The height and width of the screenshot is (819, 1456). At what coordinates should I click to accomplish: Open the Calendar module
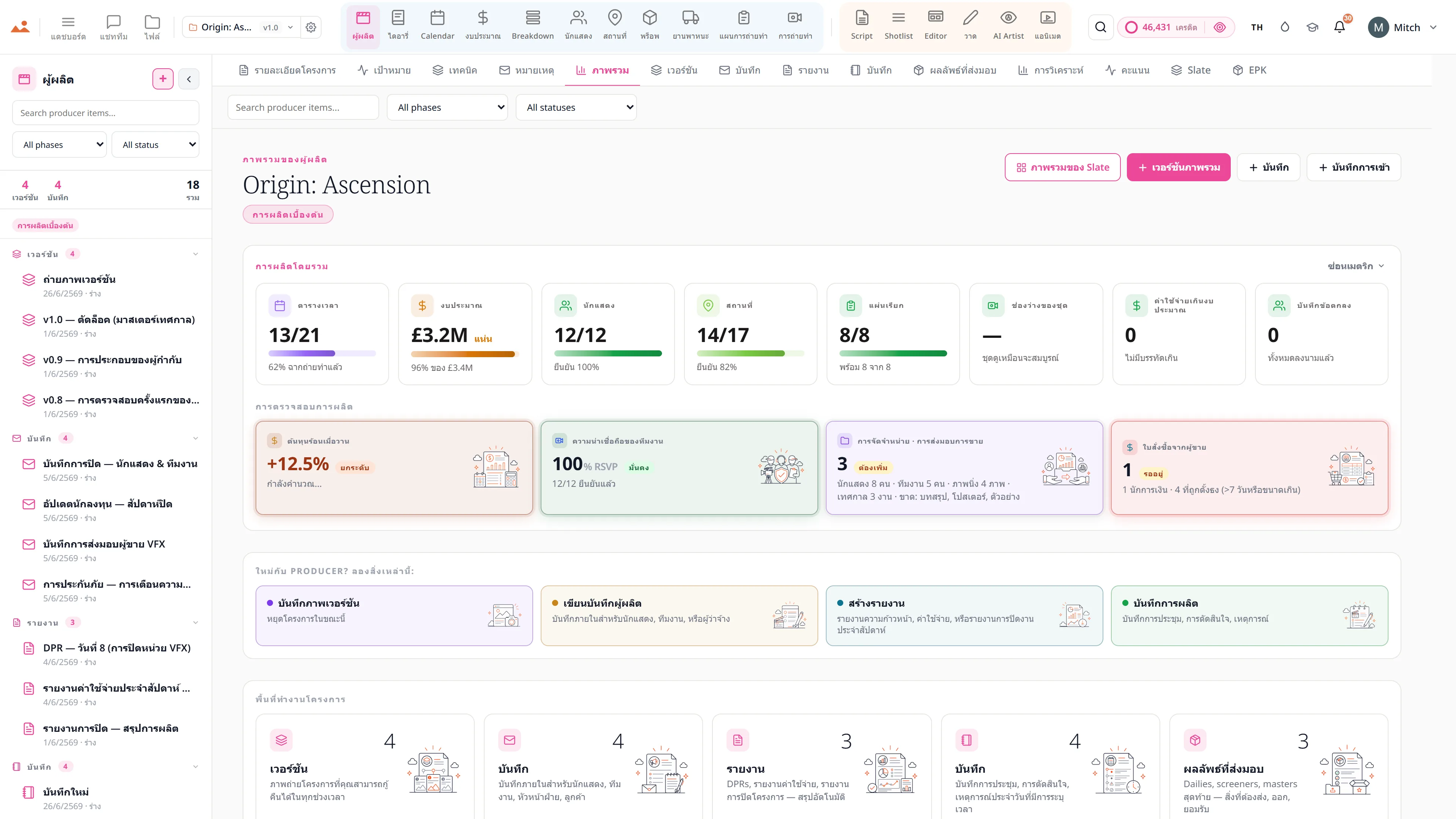coord(437,27)
